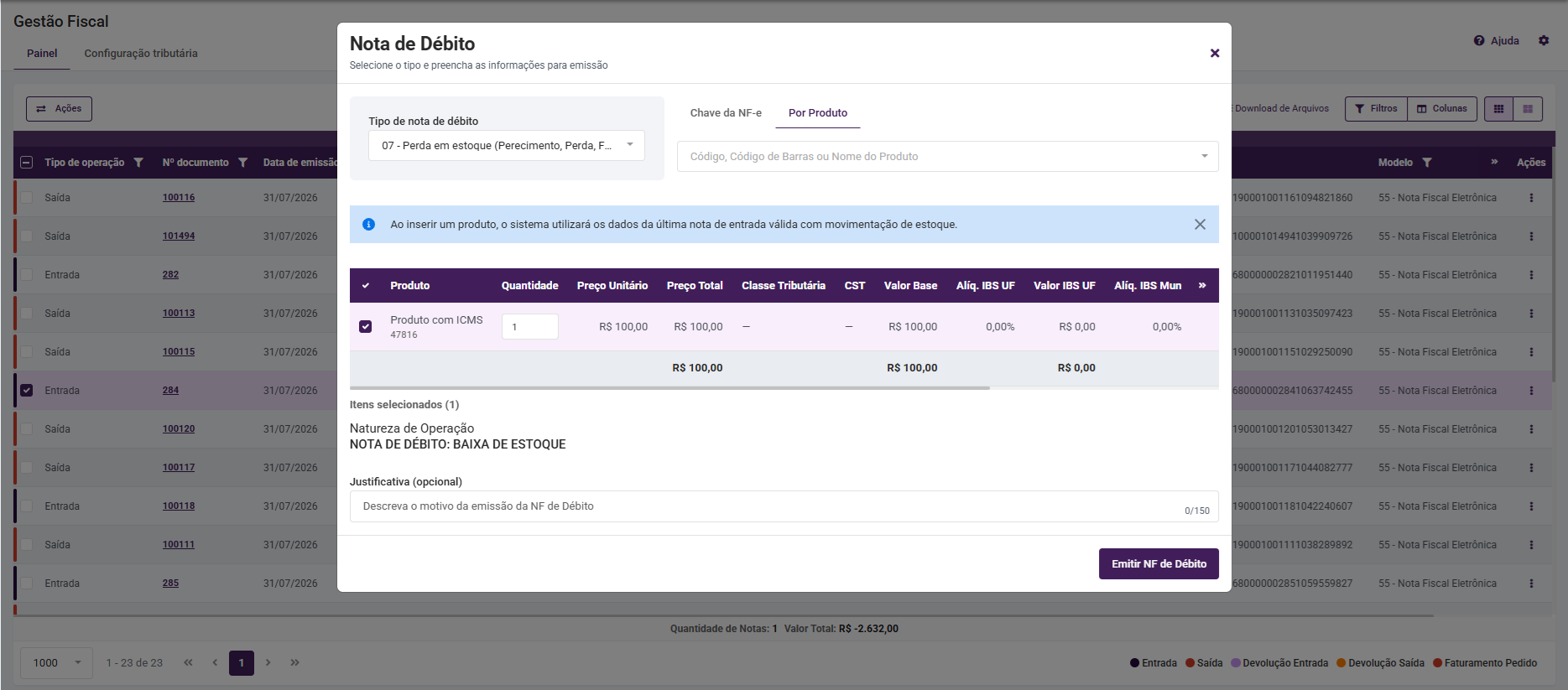This screenshot has height=690, width=1568.
Task: Check the checkbox for row 100116
Action: coord(27,198)
